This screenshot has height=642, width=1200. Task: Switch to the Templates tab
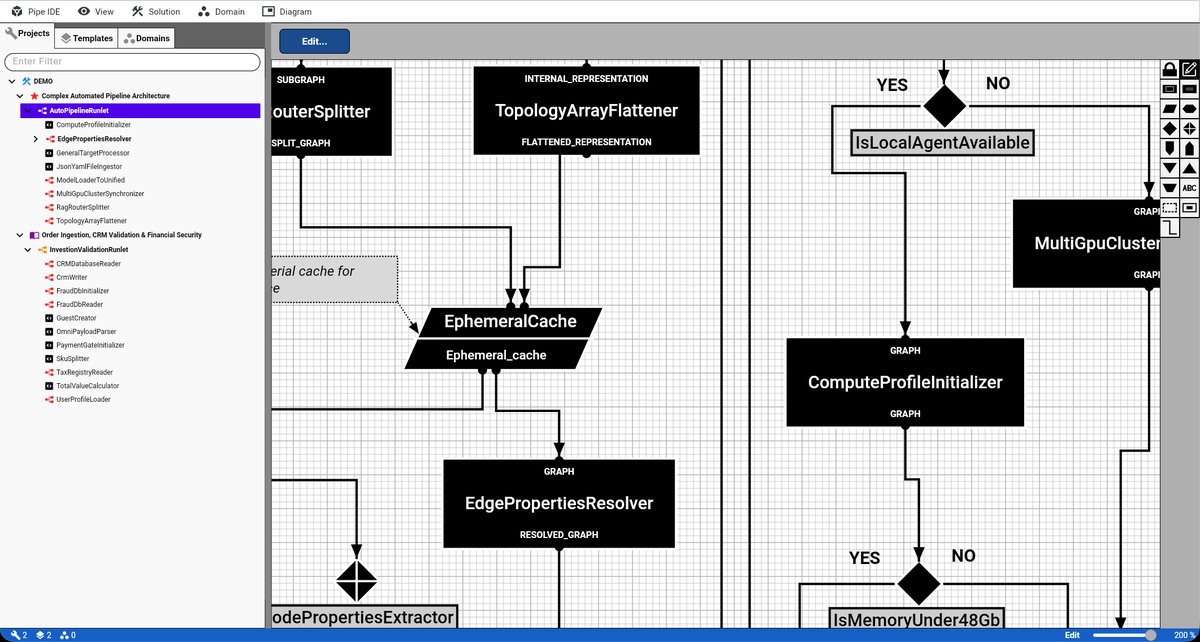coord(86,38)
